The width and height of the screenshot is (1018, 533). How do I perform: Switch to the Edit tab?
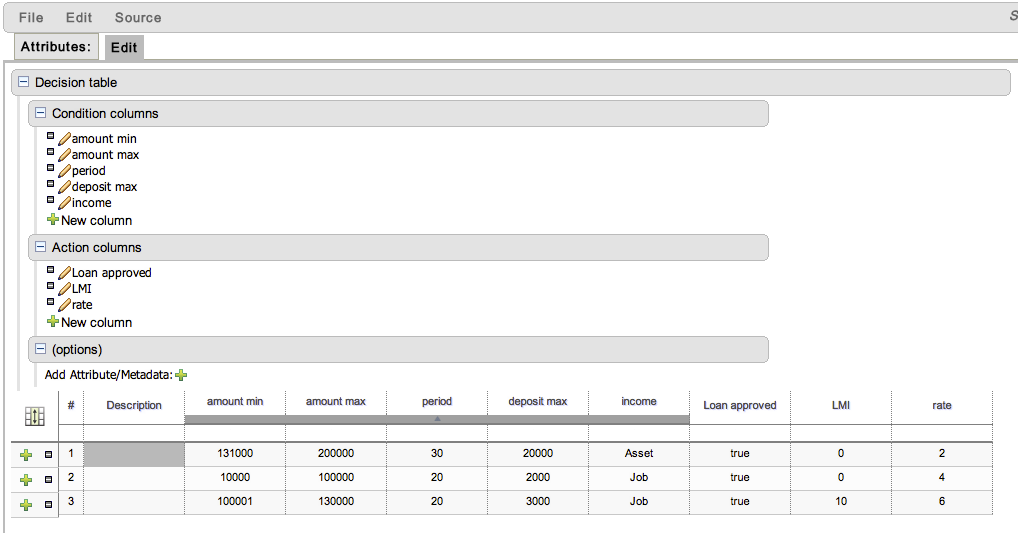click(124, 48)
